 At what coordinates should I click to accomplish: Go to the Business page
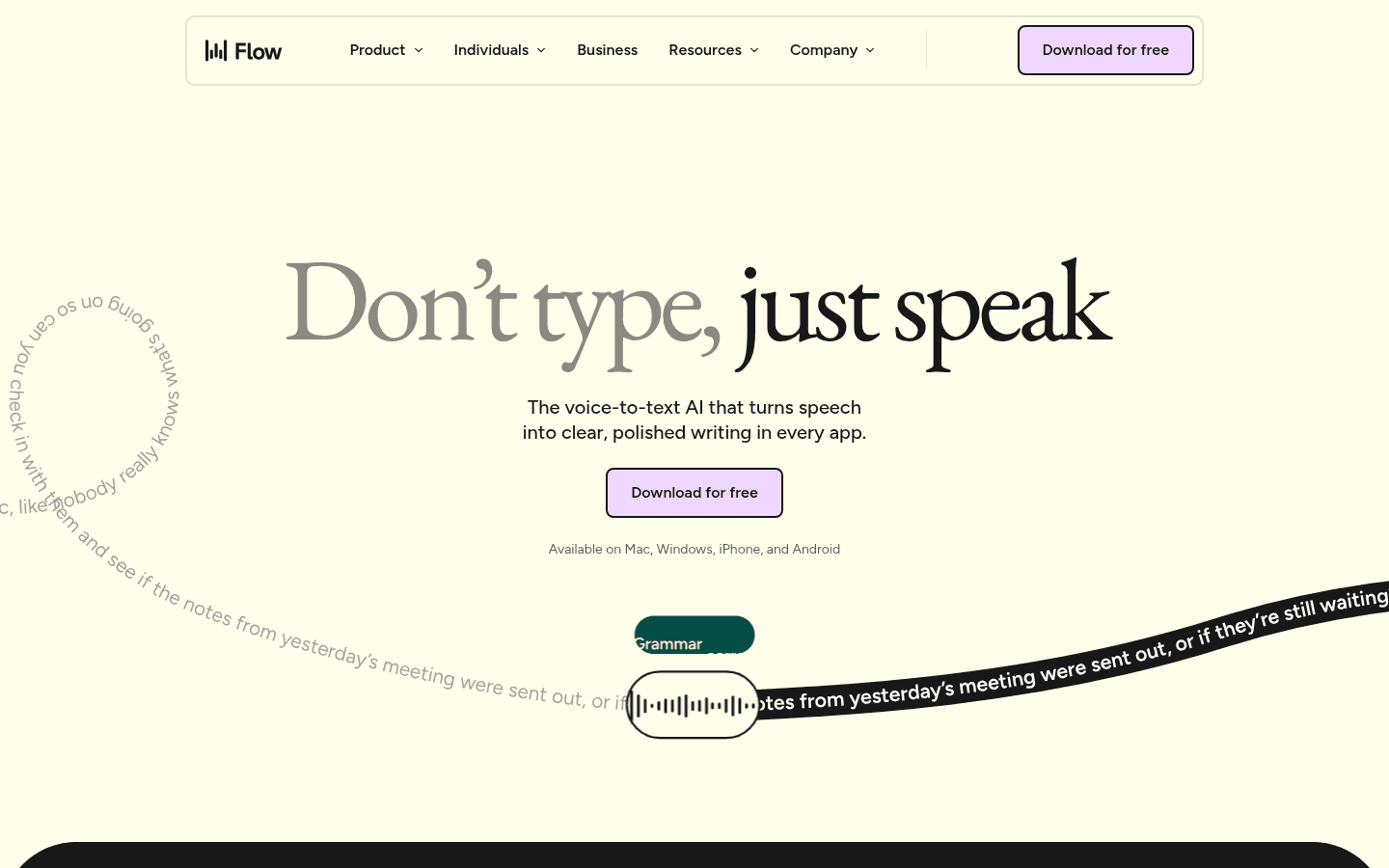[x=607, y=50]
